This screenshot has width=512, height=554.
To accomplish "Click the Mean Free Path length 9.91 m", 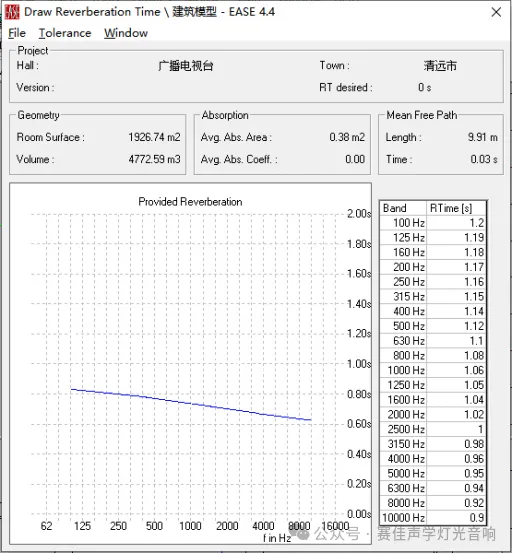I will click(x=483, y=137).
